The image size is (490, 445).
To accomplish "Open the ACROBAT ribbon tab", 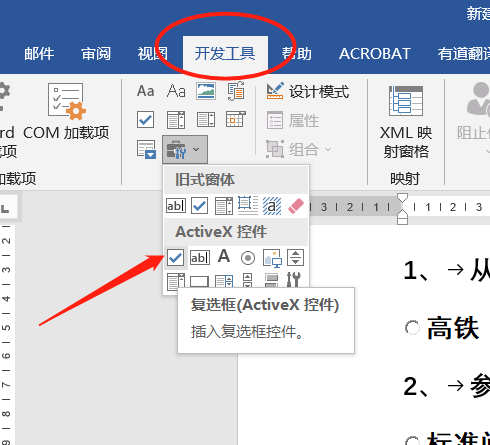I will 375,54.
